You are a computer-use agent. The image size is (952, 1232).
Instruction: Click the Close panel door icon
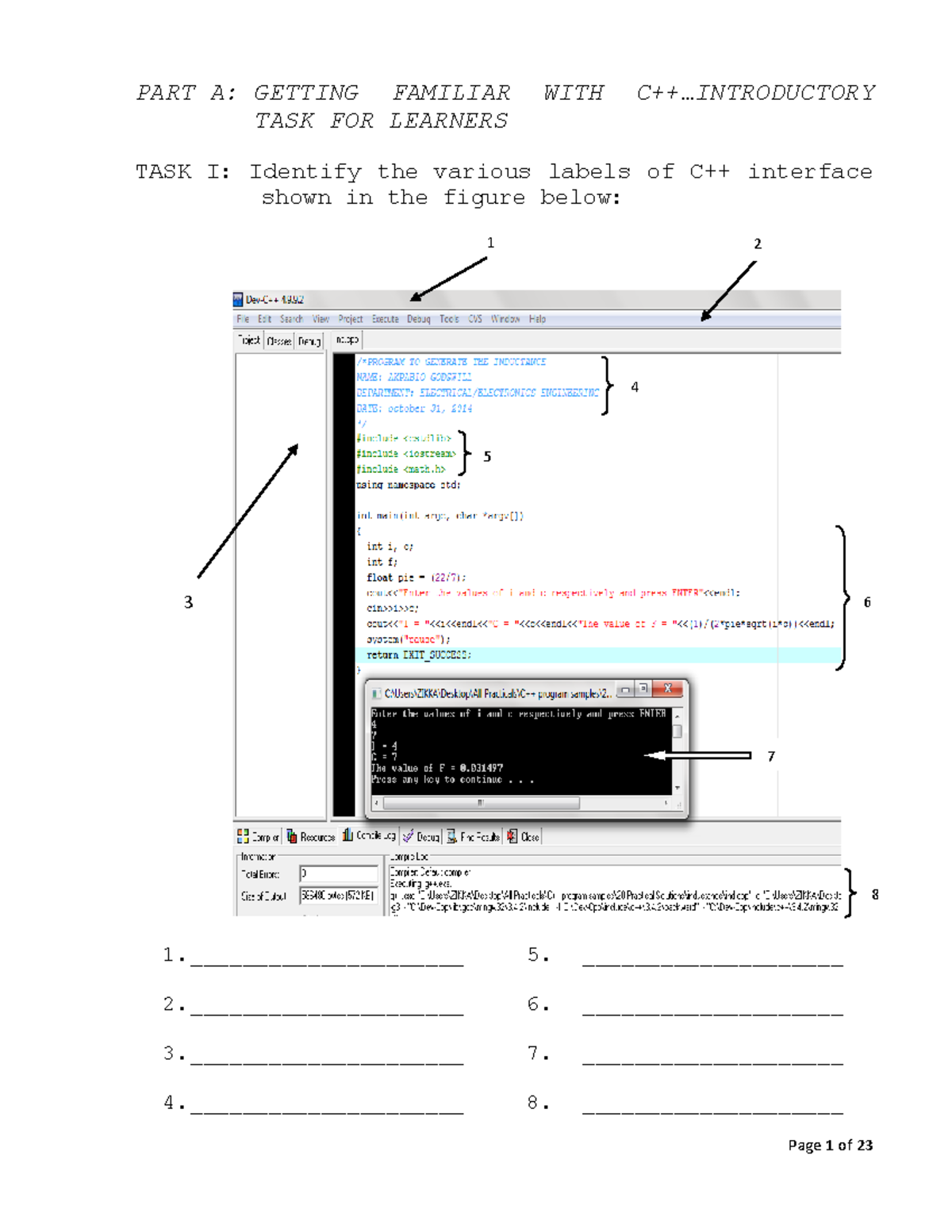[511, 835]
